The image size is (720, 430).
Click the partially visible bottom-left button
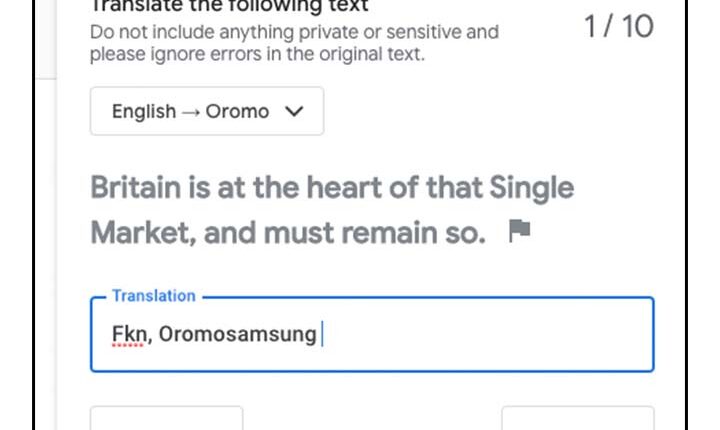click(x=167, y=418)
